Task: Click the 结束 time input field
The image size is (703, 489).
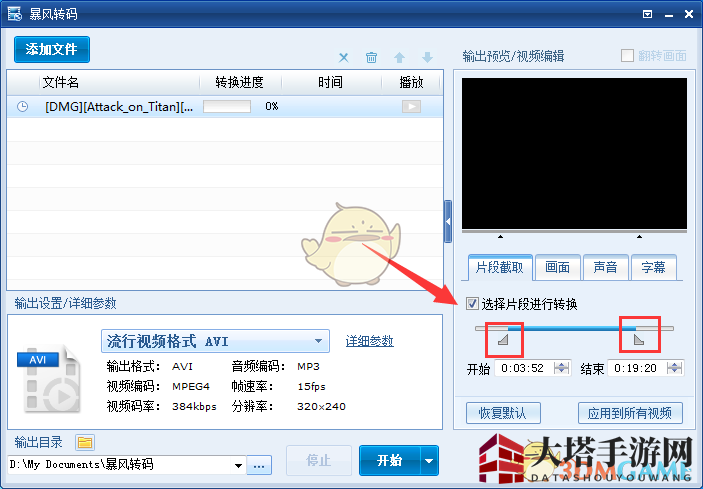Action: pyautogui.click(x=640, y=368)
